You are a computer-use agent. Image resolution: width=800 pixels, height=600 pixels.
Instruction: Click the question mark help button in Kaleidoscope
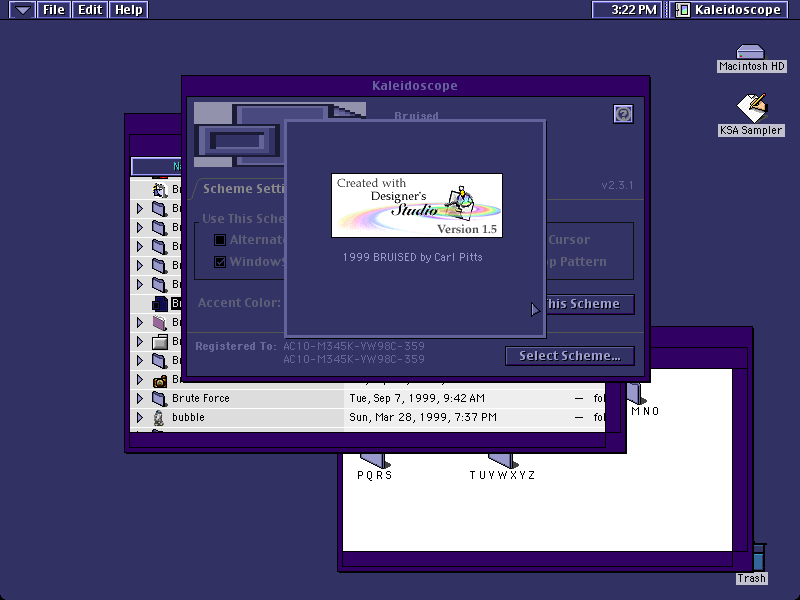(623, 114)
